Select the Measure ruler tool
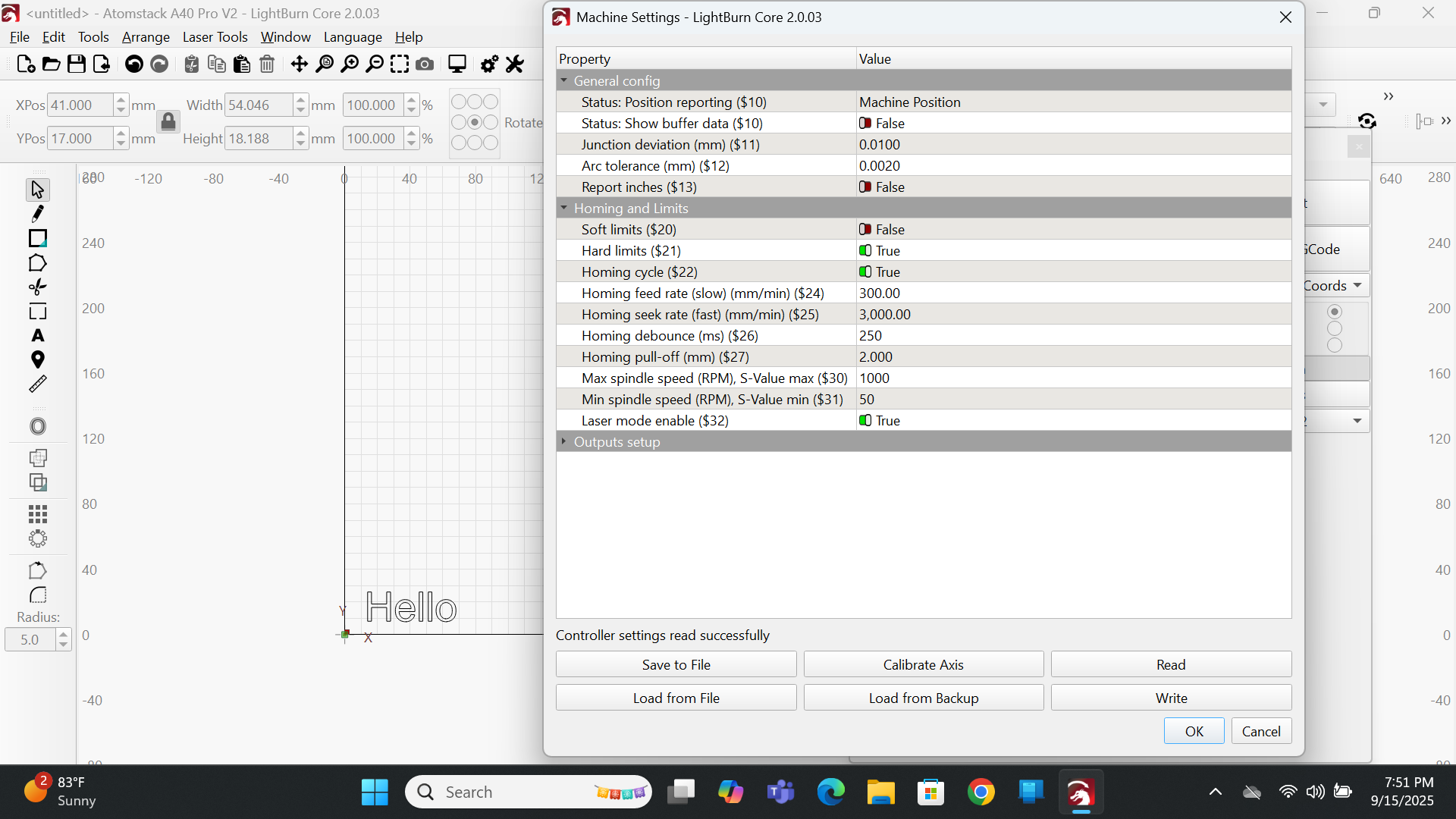The image size is (1456, 819). click(37, 384)
